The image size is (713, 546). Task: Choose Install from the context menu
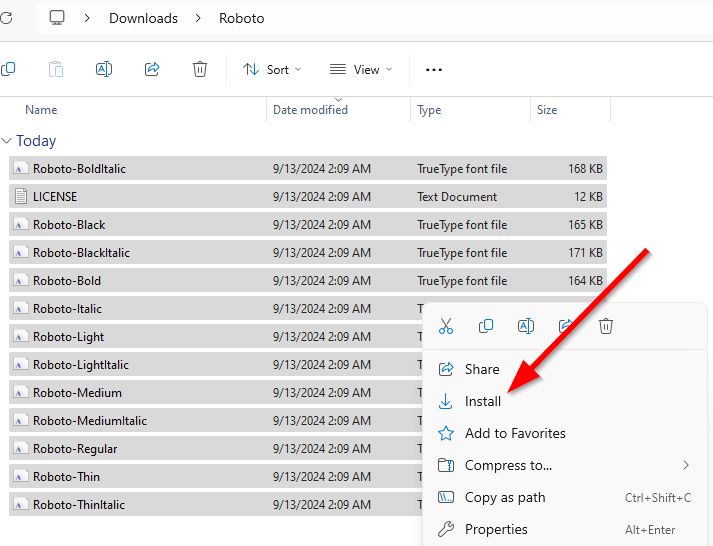564,401
